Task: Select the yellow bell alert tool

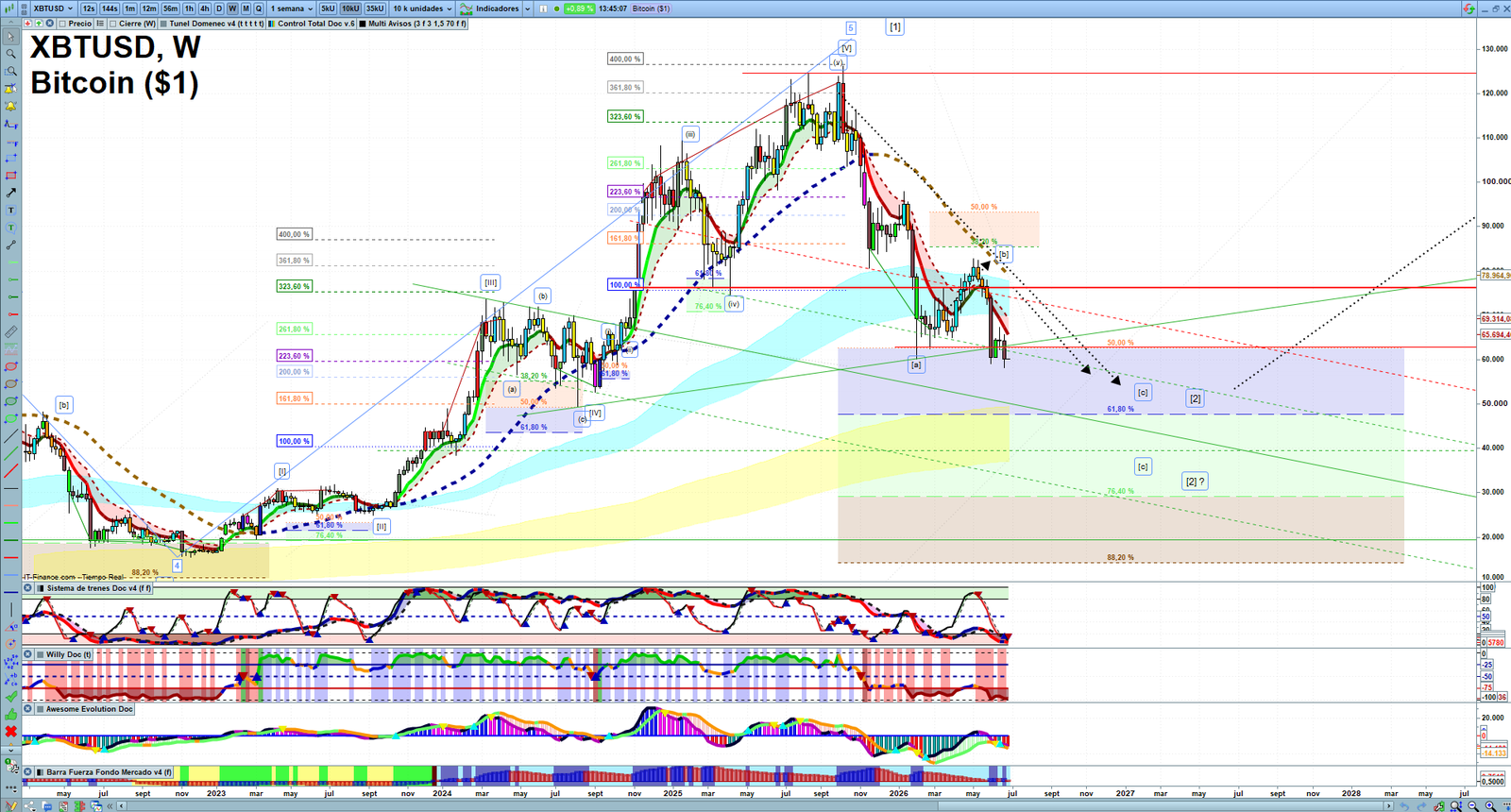Action: coord(11,106)
